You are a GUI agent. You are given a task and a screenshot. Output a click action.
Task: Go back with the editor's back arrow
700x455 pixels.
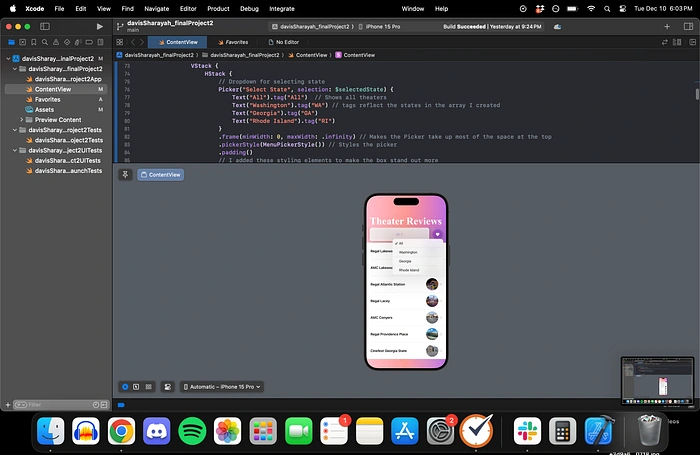pyautogui.click(x=135, y=42)
